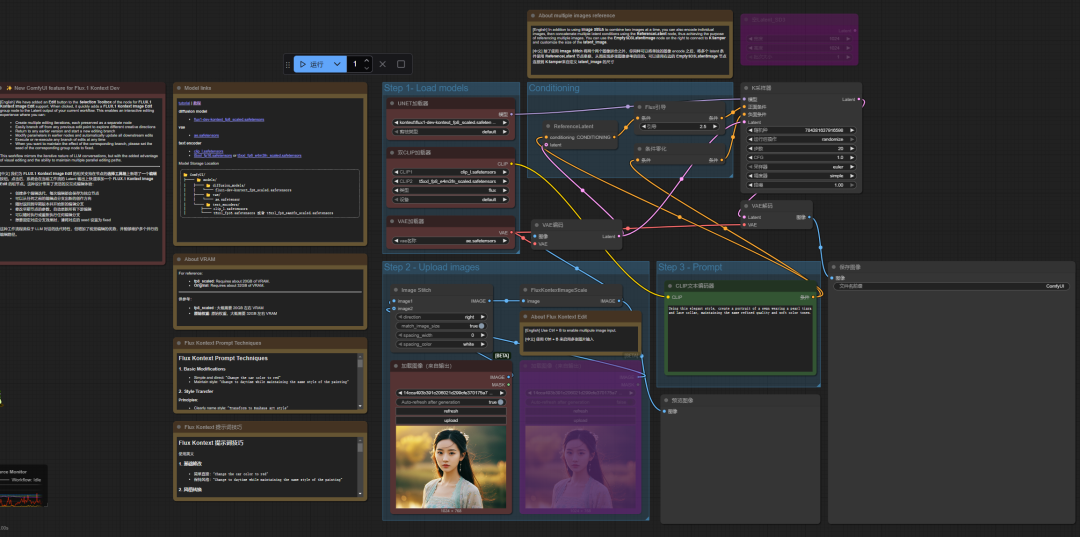This screenshot has width=1080, height=537.
Task: Click the refresh button in active 加载图像 node
Action: (451, 411)
